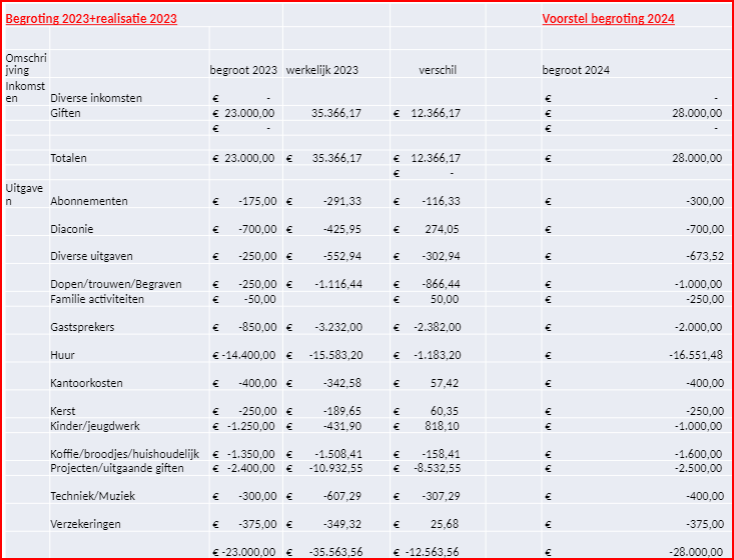The width and height of the screenshot is (734, 560).
Task: Click the Huur 2024 budget value -16.551,48
Action: [x=694, y=355]
